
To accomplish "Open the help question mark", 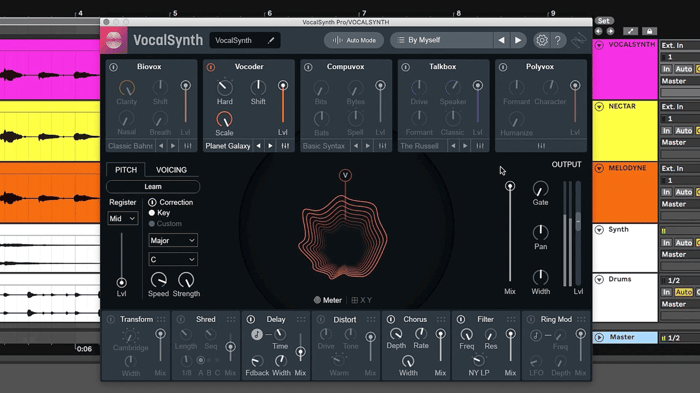I will pos(558,40).
